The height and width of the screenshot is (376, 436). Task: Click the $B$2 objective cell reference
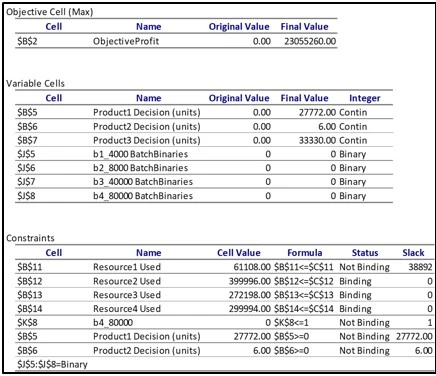click(x=27, y=41)
